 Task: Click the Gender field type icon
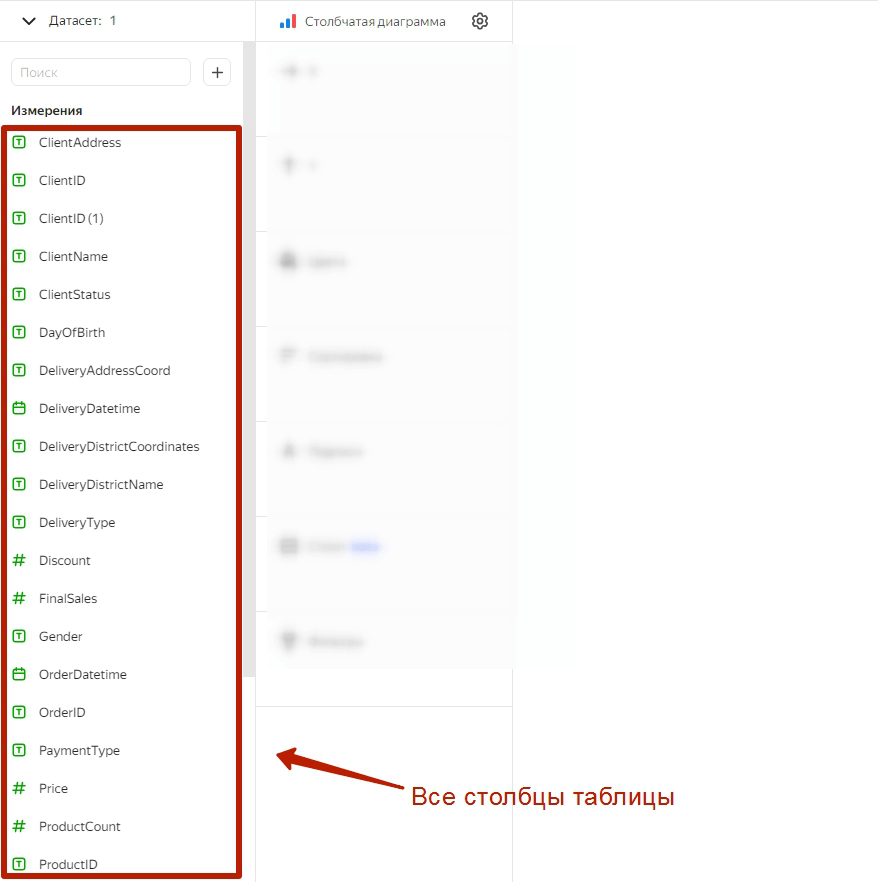pyautogui.click(x=19, y=636)
